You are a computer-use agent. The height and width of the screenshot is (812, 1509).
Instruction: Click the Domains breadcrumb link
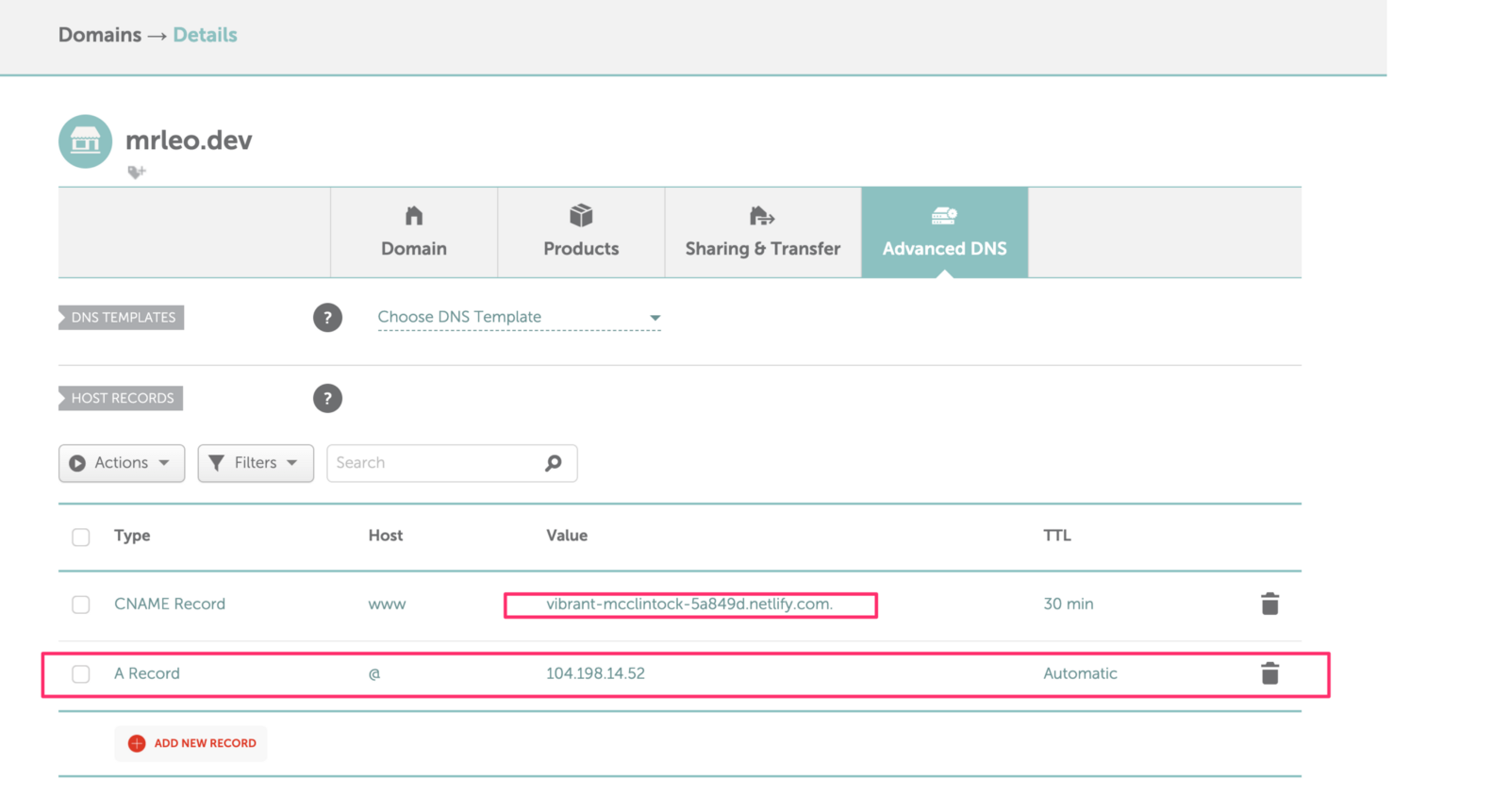click(100, 35)
